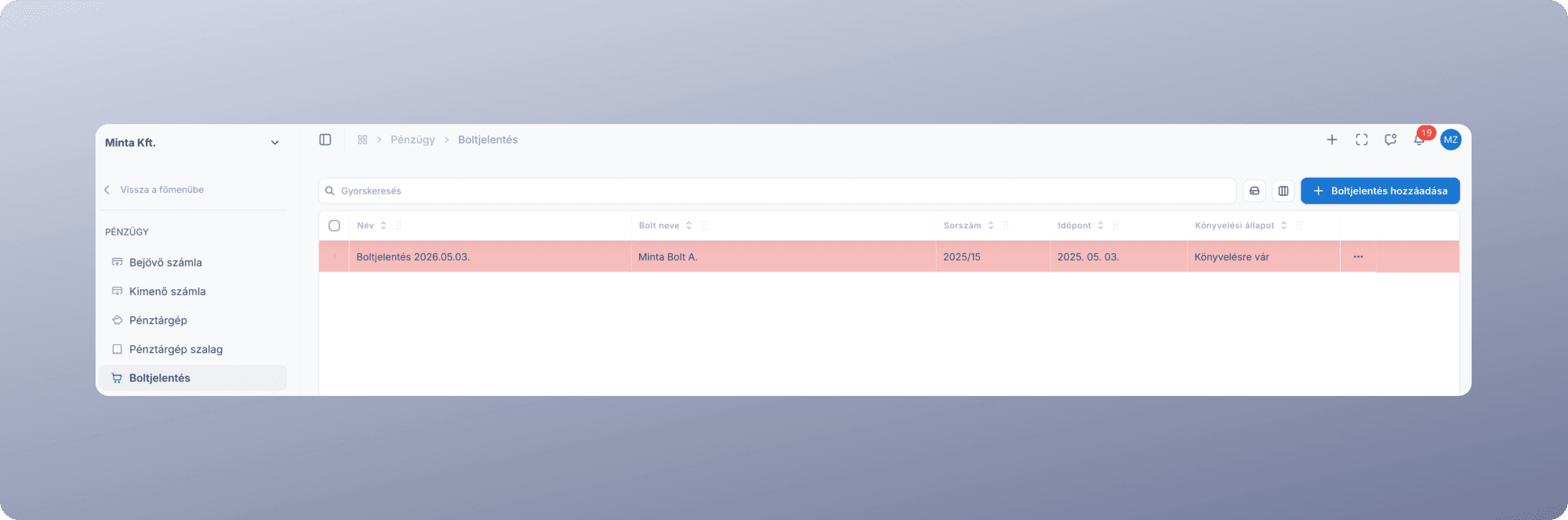
Task: Click the PÉNZÜGY section heading
Action: pos(127,232)
